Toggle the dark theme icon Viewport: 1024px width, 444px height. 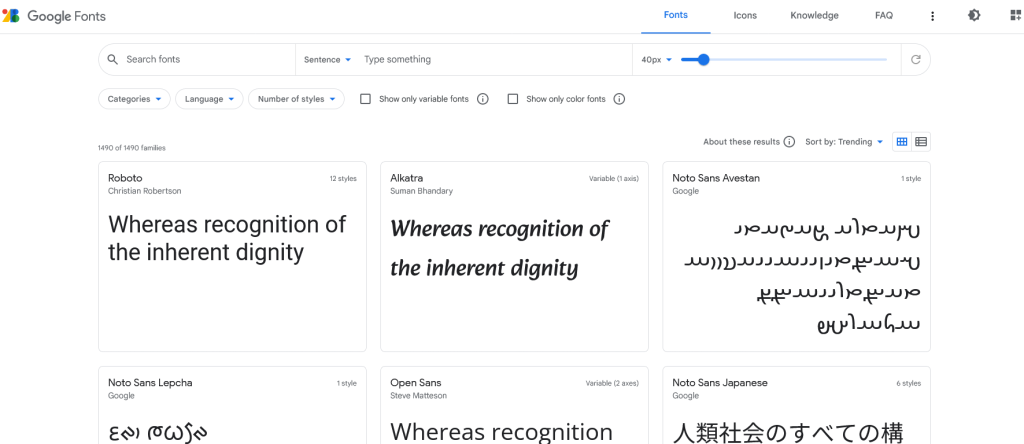[975, 16]
